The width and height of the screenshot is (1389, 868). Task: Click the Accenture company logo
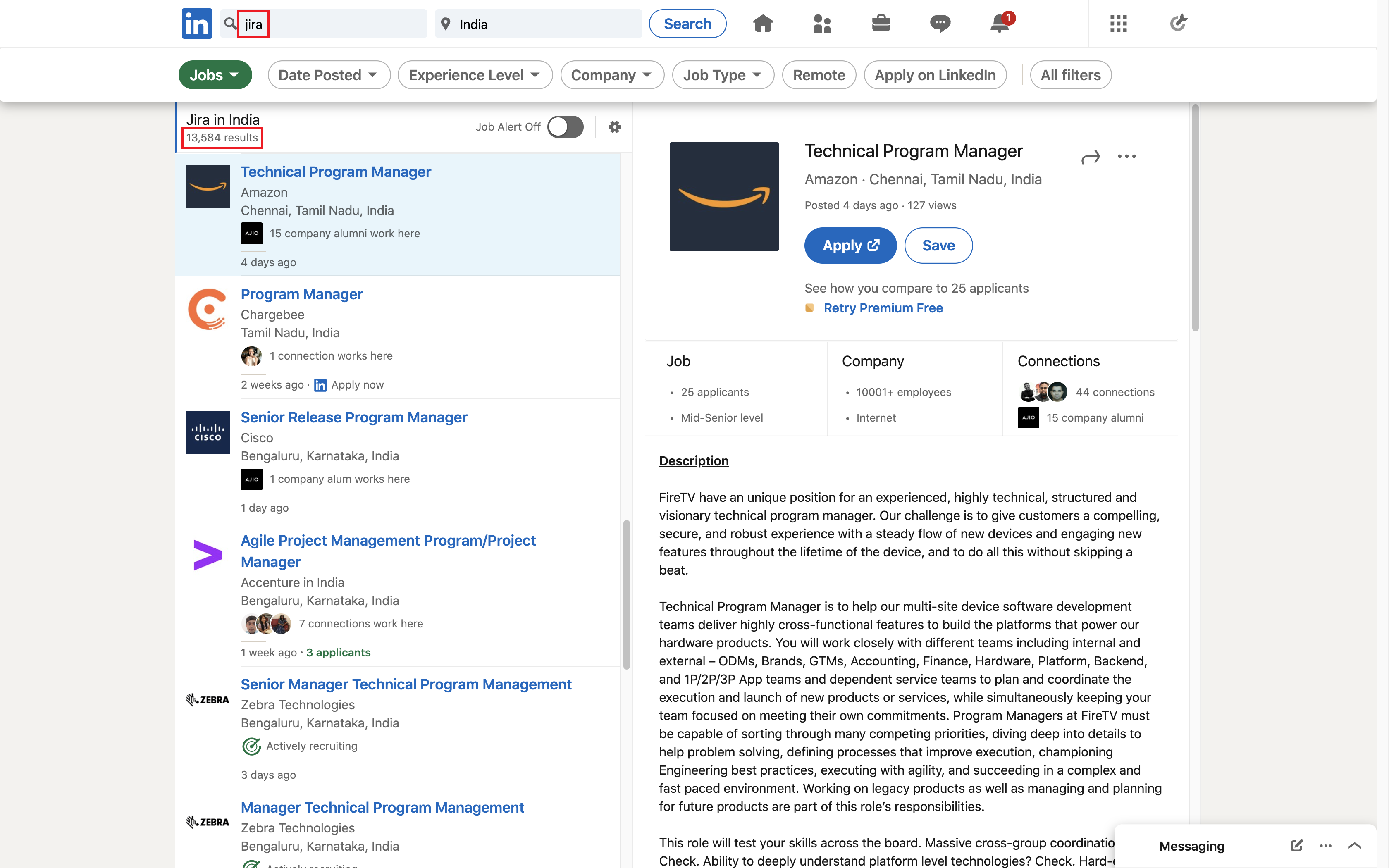coord(208,555)
